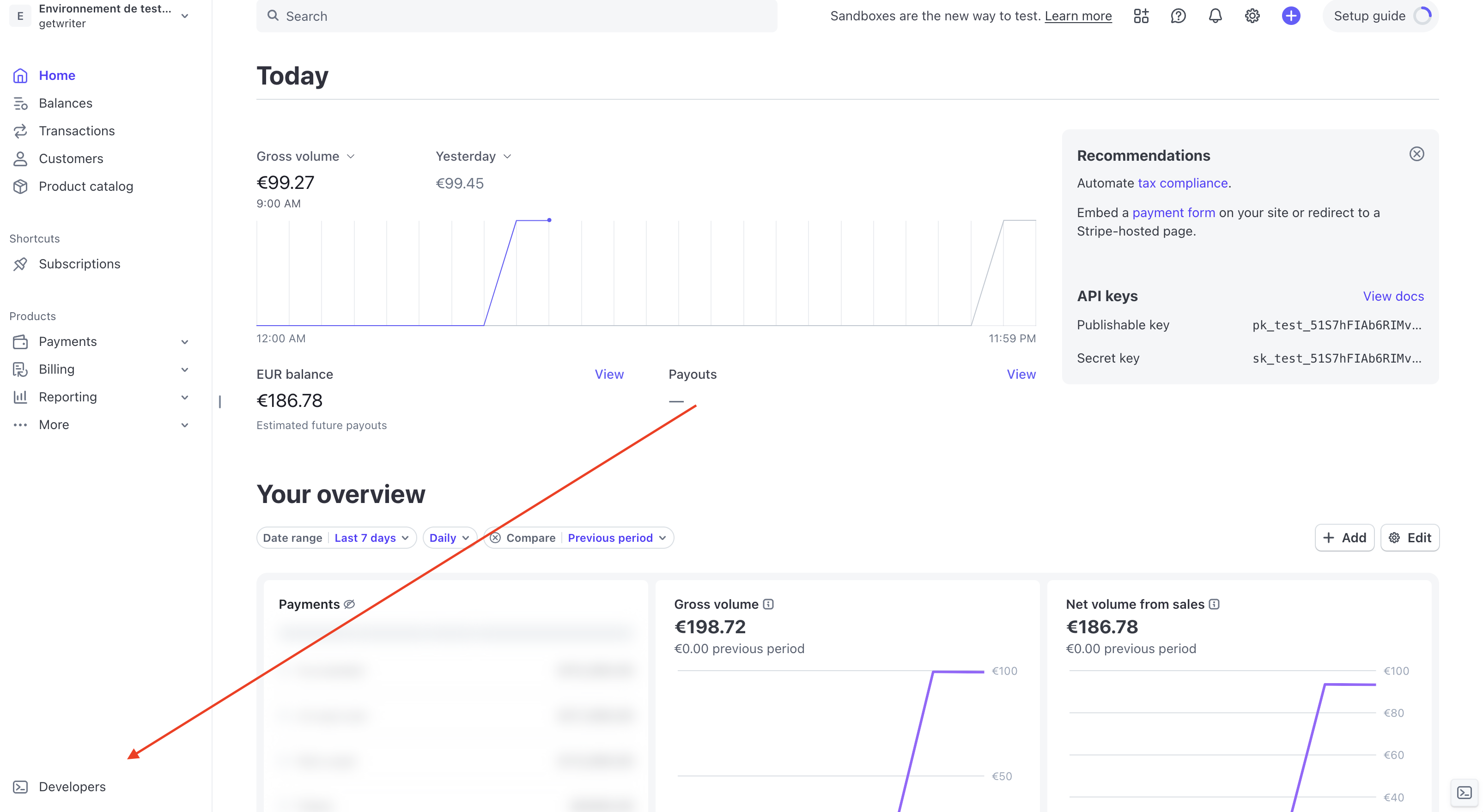Go to Product catalog in the sidebar
This screenshot has height=812, width=1483.
coord(86,187)
